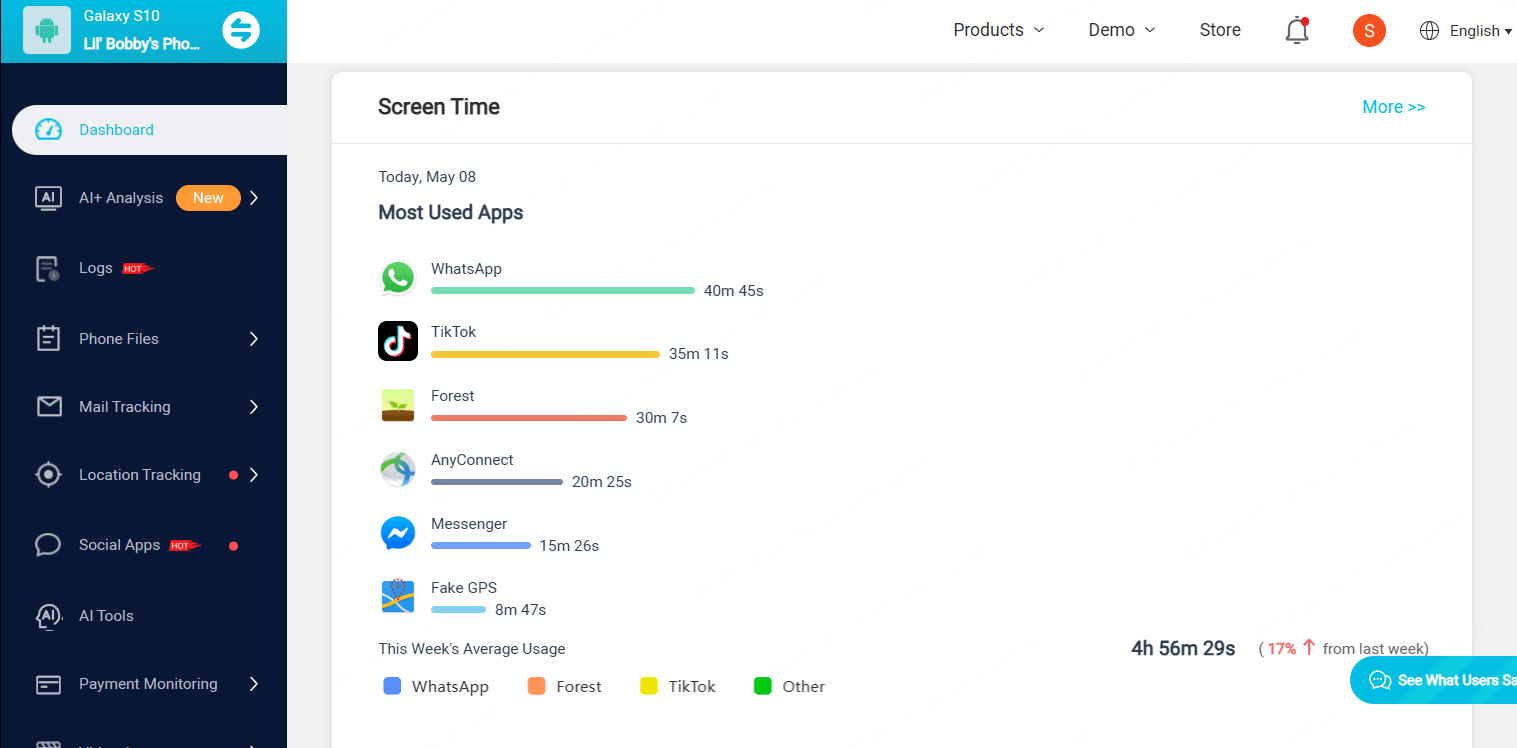Image resolution: width=1517 pixels, height=748 pixels.
Task: Click the Forest app icon
Action: 398,405
